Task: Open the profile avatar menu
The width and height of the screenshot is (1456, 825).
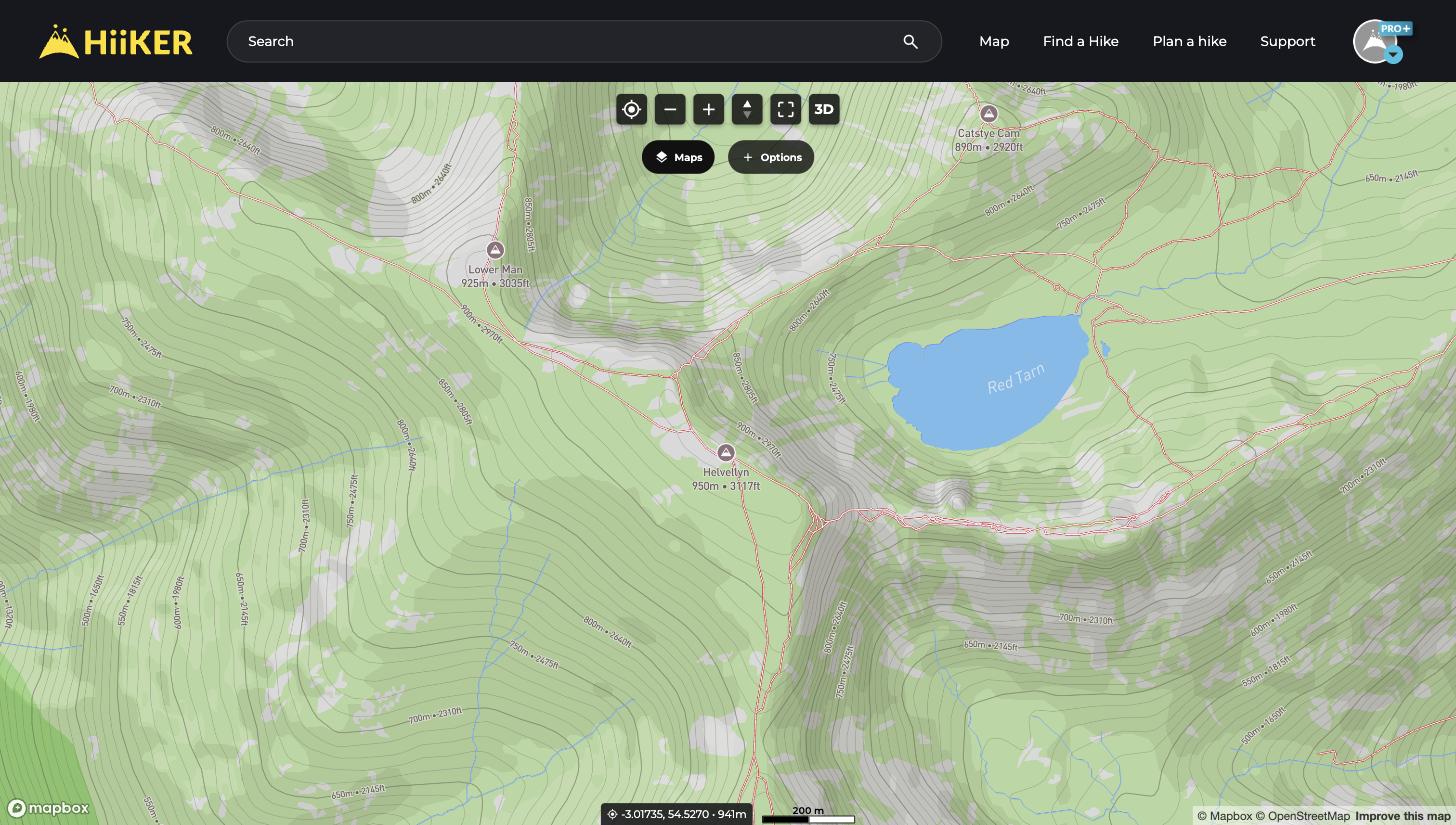Action: tap(1375, 42)
